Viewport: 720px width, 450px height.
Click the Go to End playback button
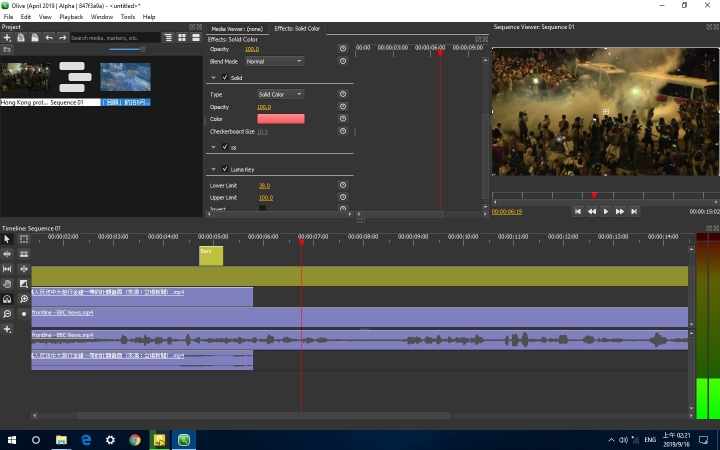point(634,211)
